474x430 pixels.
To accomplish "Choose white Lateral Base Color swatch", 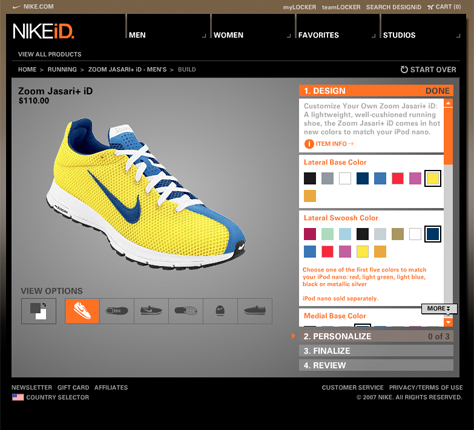I will pyautogui.click(x=345, y=178).
